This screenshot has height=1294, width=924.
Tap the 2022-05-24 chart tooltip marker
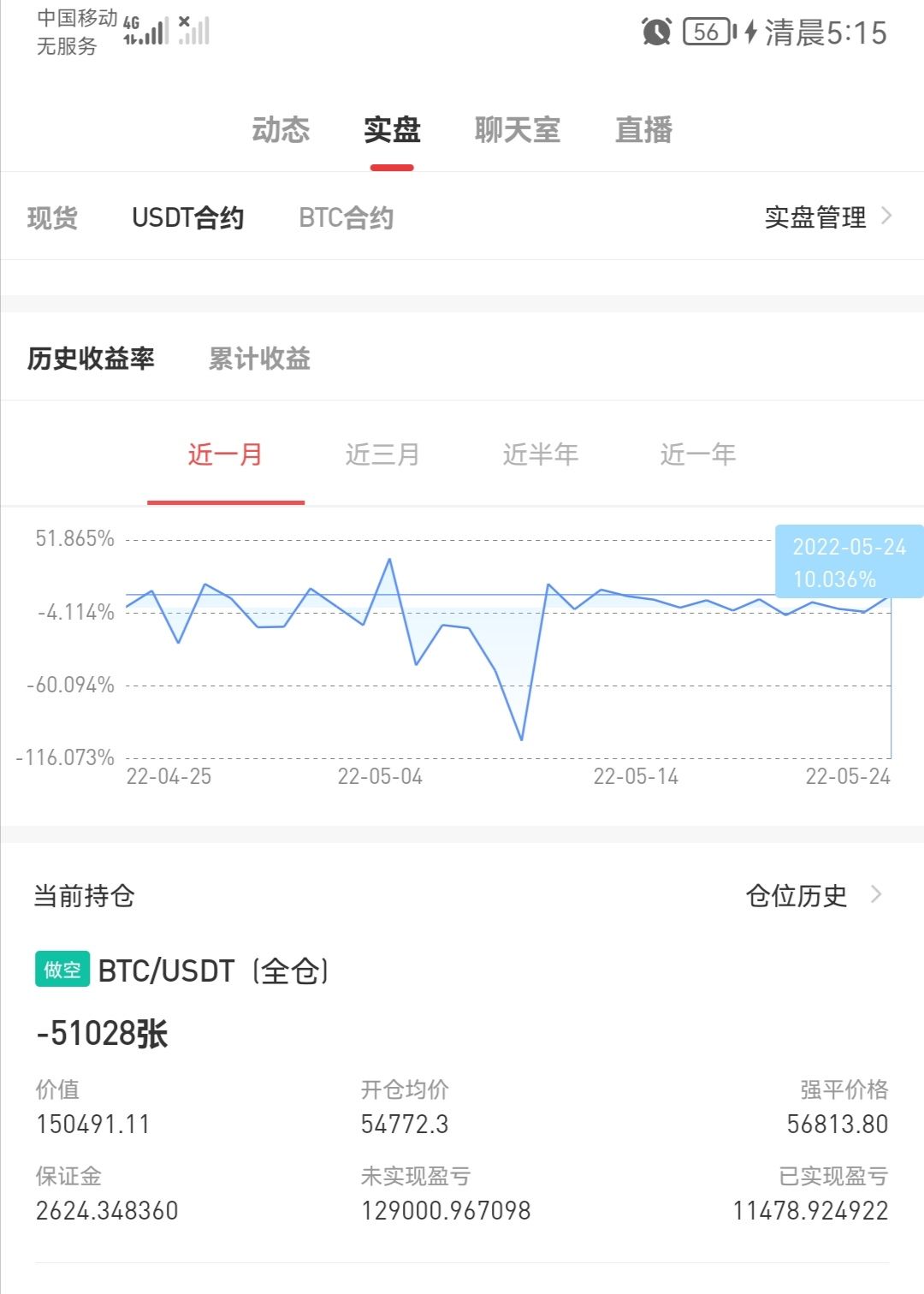tap(849, 561)
